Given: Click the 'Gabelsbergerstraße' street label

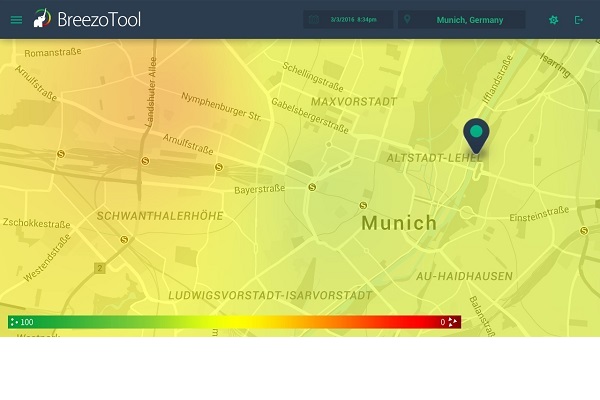Looking at the screenshot, I should click(x=310, y=116).
